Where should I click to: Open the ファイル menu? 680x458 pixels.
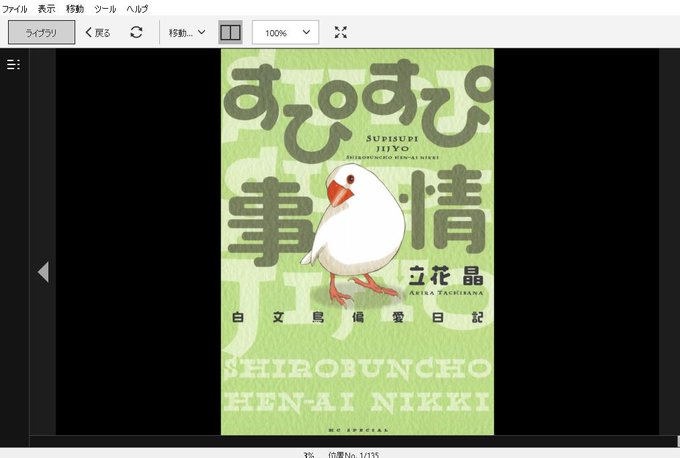[14, 8]
